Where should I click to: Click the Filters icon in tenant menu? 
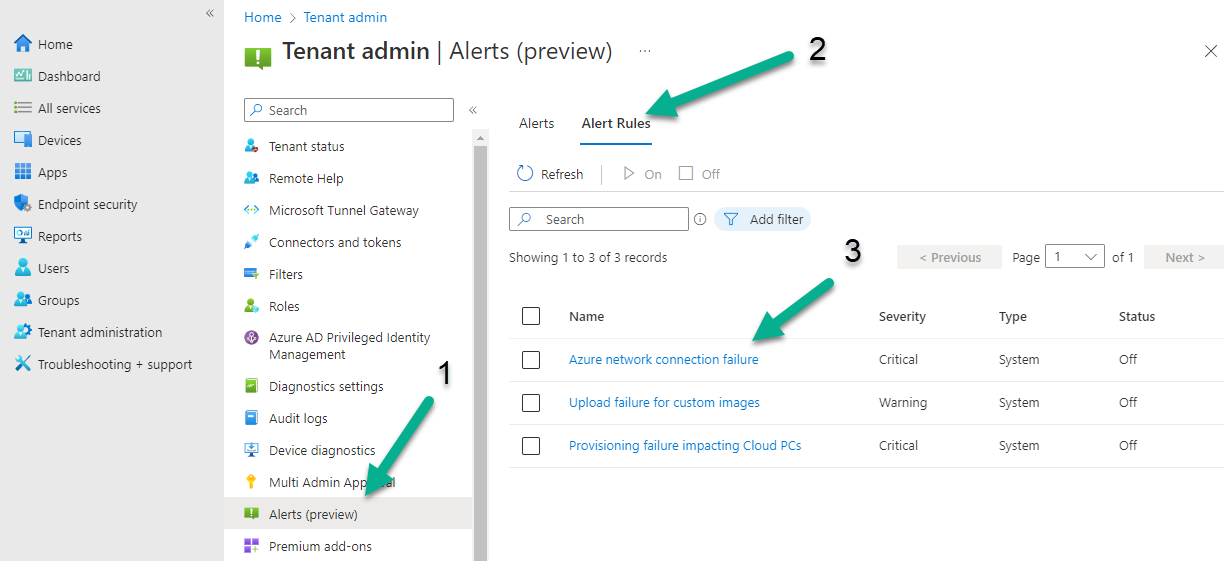point(251,274)
